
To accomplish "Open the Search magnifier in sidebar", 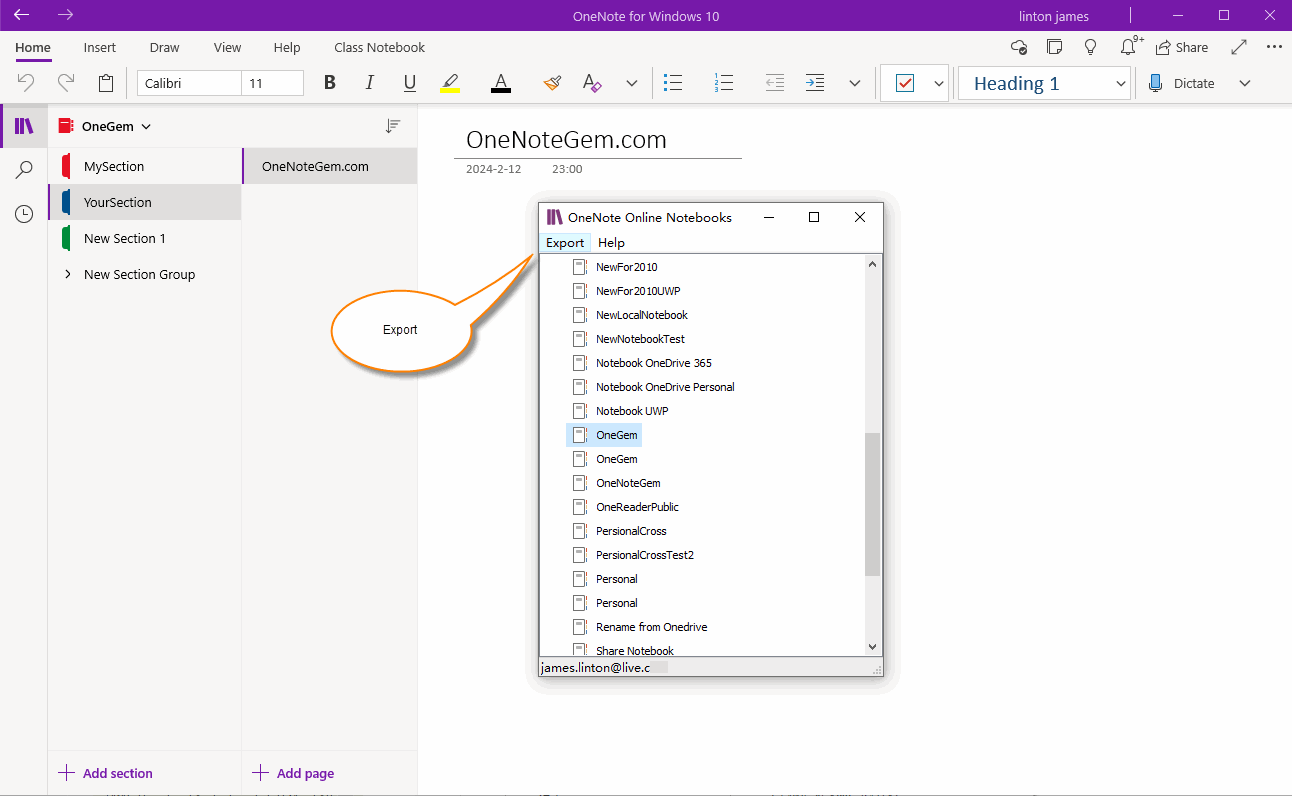I will (24, 170).
